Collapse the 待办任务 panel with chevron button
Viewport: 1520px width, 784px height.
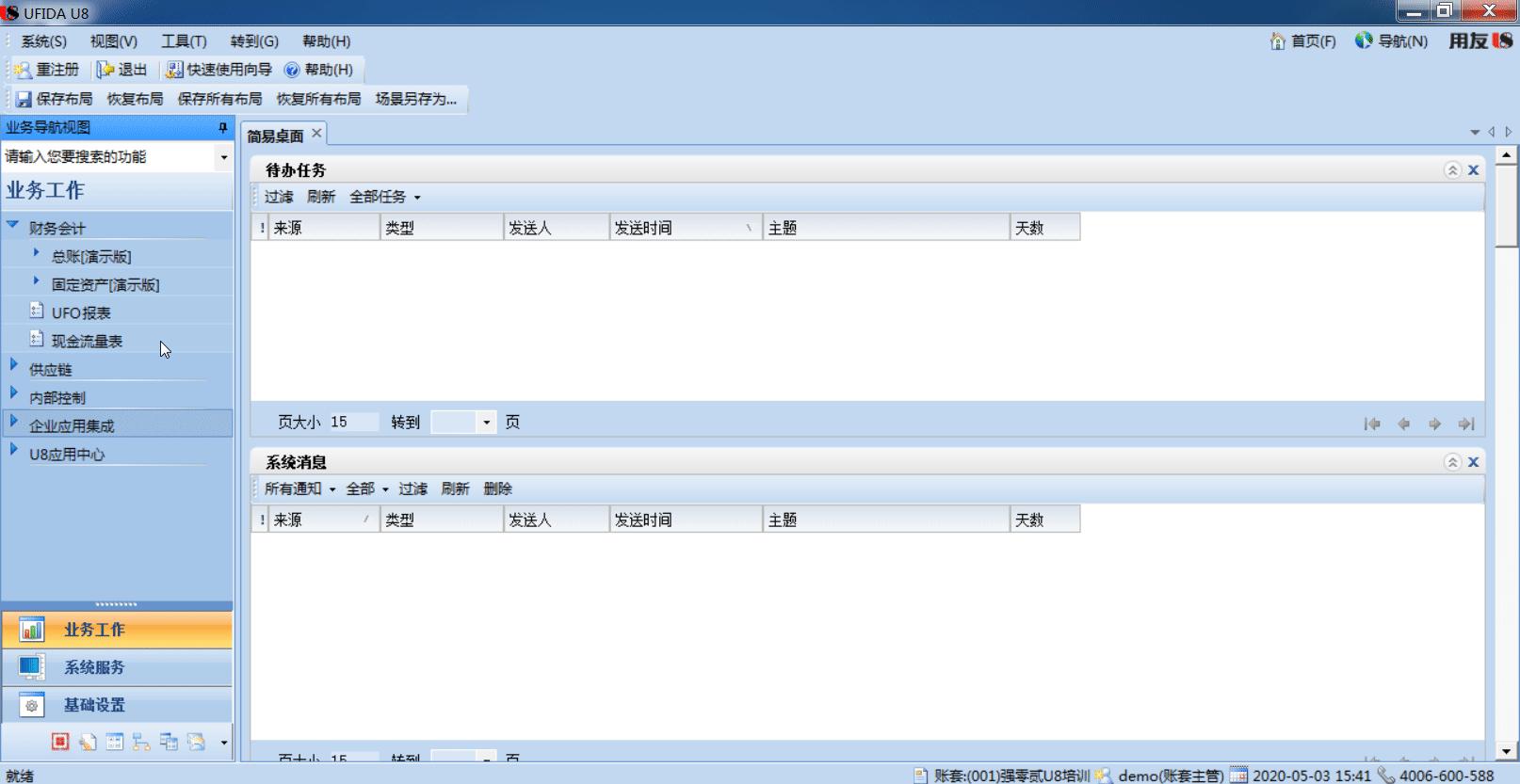[1452, 170]
